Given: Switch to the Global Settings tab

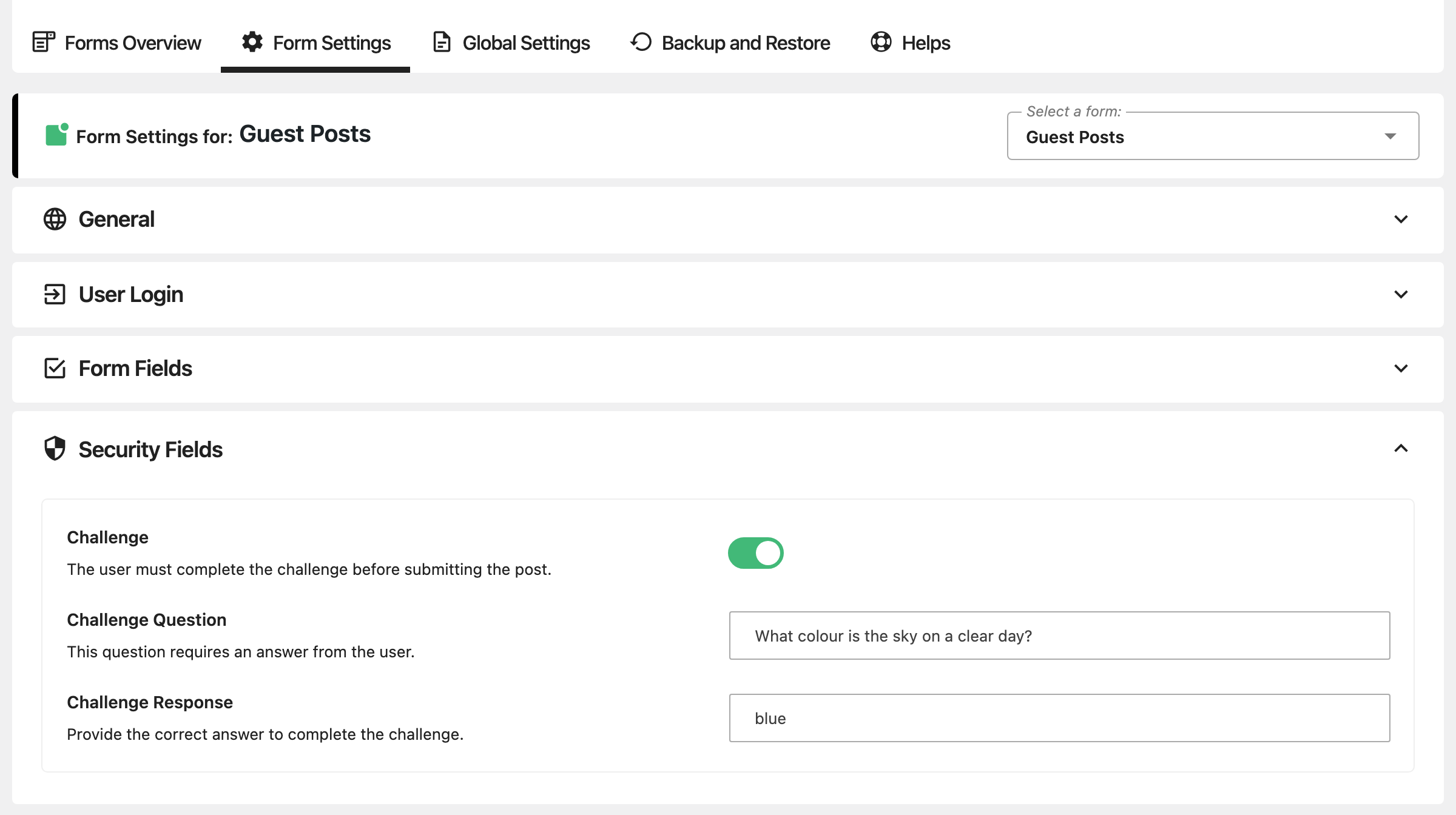Looking at the screenshot, I should tap(511, 42).
